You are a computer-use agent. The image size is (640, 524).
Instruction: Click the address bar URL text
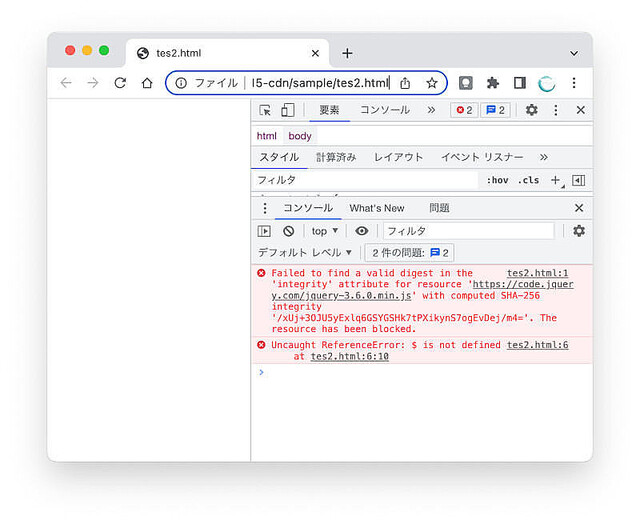(320, 83)
